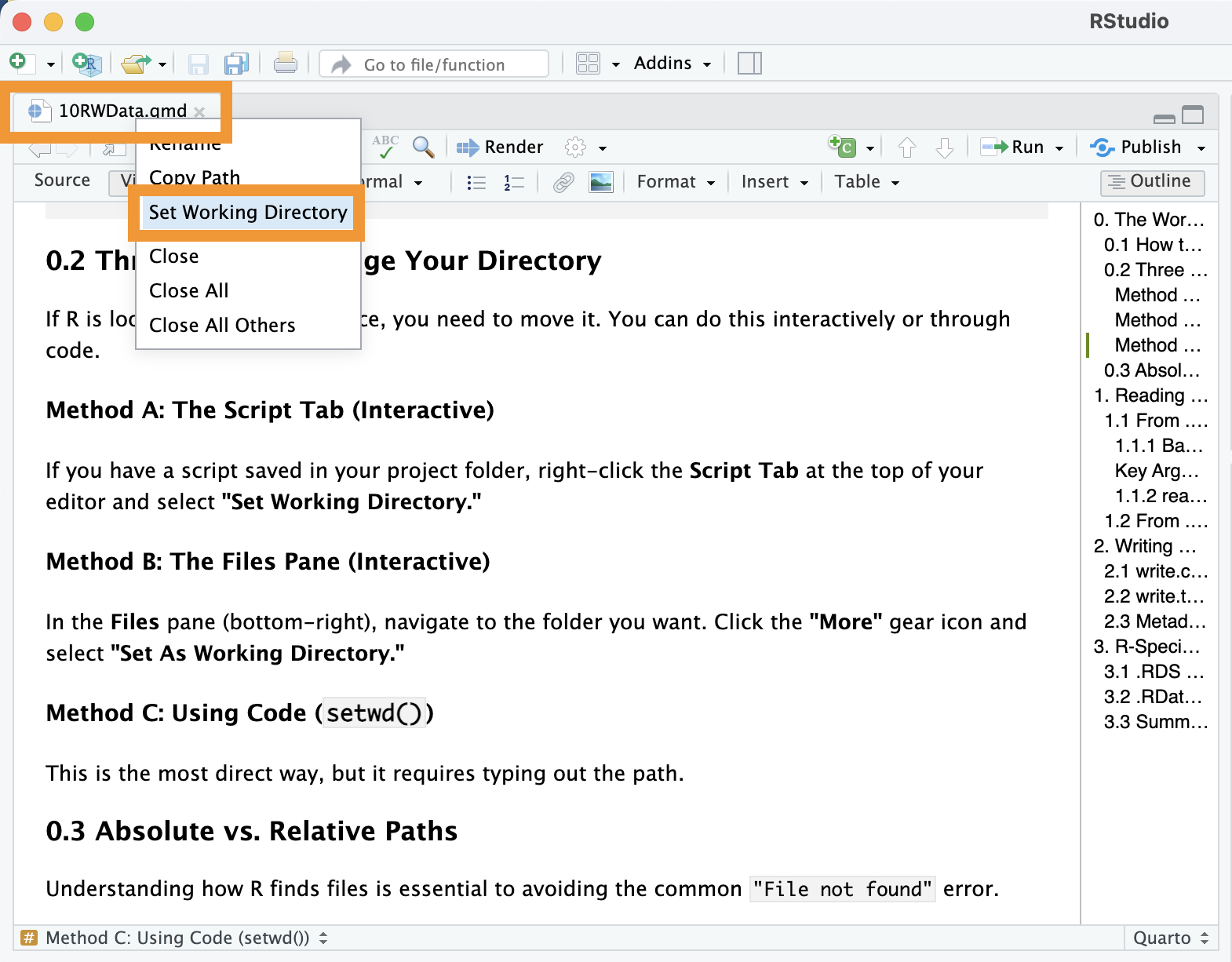This screenshot has width=1232, height=962.
Task: Open the Table dropdown menu
Action: [x=866, y=182]
